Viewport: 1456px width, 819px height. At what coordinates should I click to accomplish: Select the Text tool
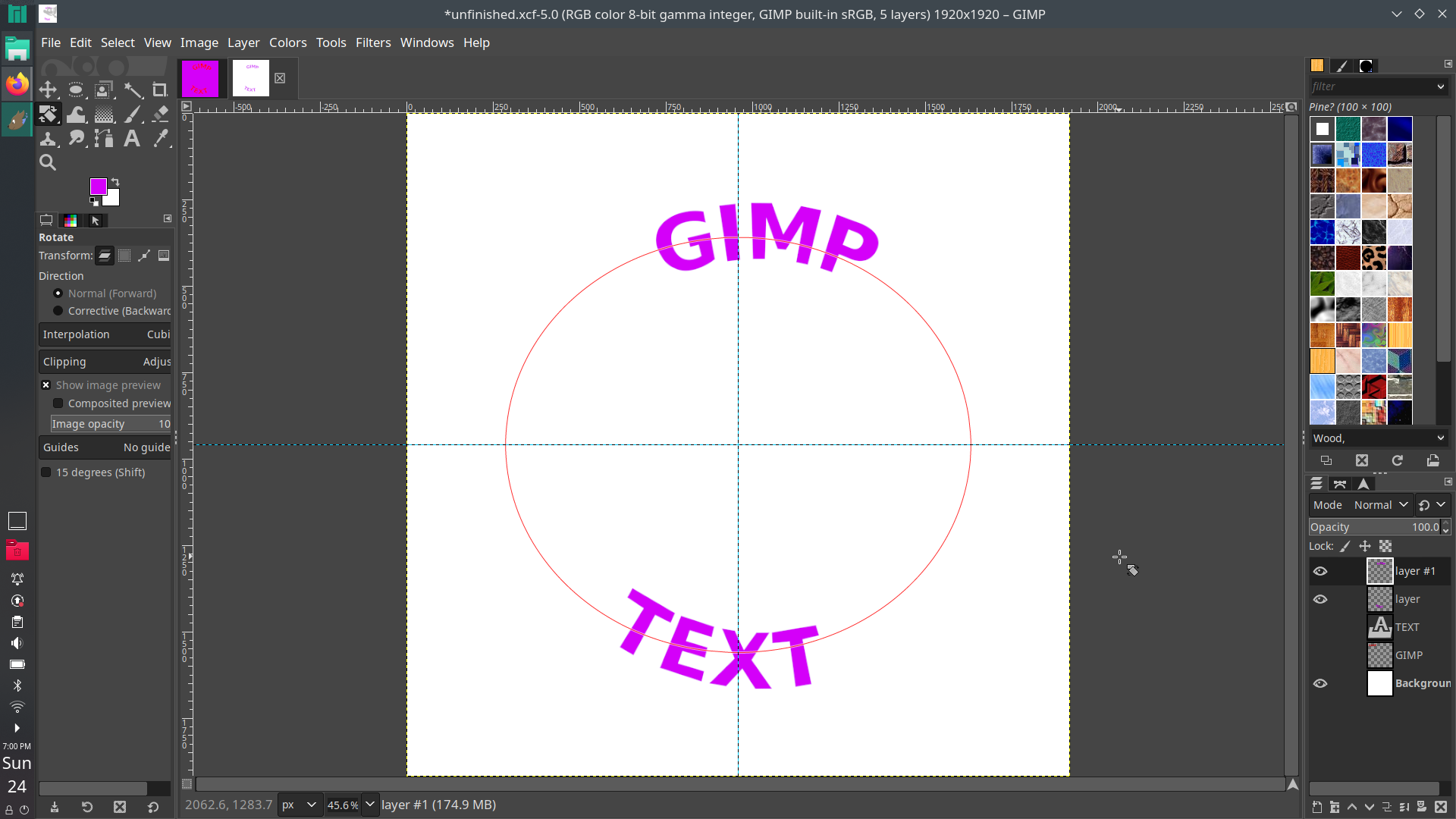(x=133, y=138)
